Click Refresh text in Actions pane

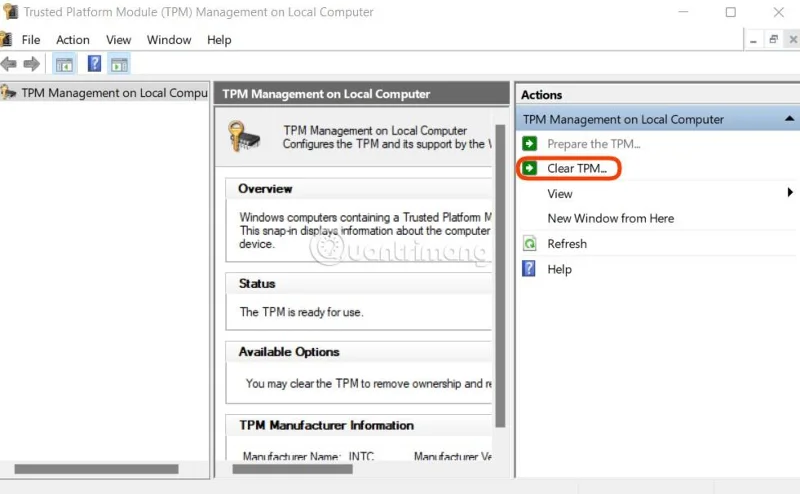click(x=567, y=244)
